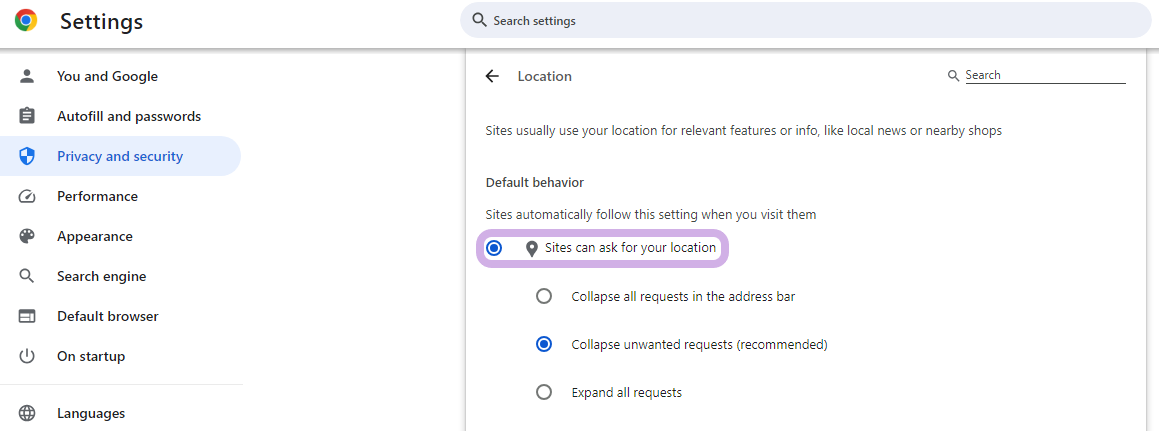Viewport: 1159px width, 431px height.
Task: Click the Autofill clipboard icon
Action: click(27, 116)
